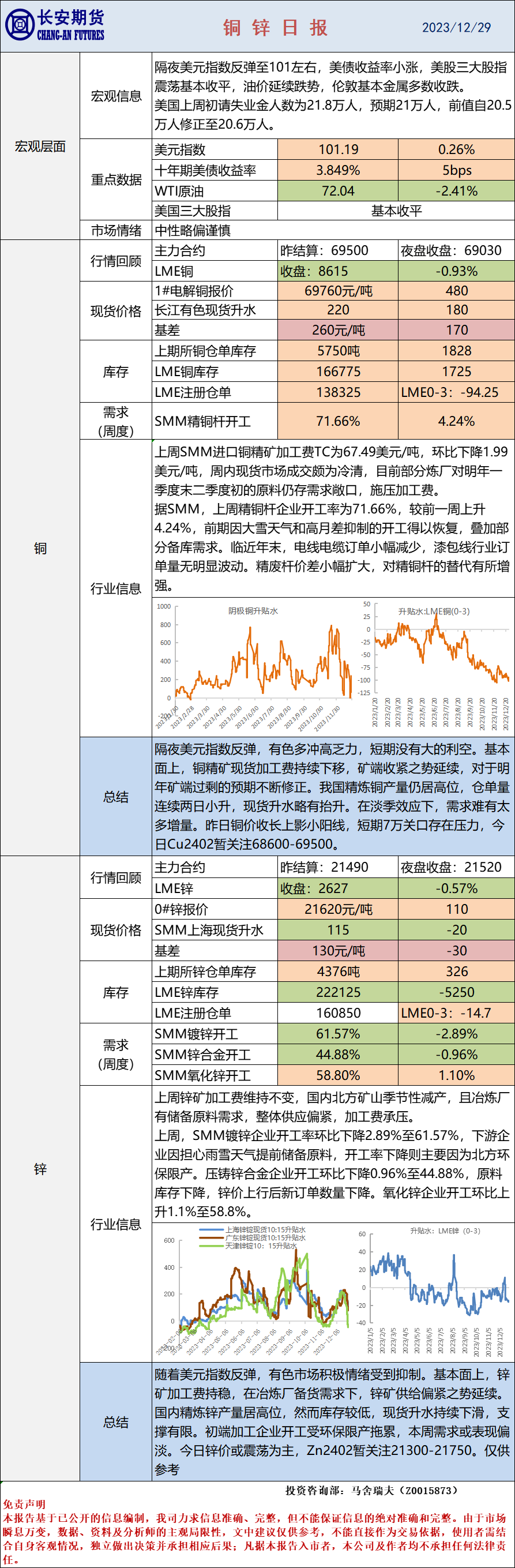Select the "中性略偏谨慎" sentiment cell
The height and width of the screenshot is (1568, 515).
coord(333,230)
